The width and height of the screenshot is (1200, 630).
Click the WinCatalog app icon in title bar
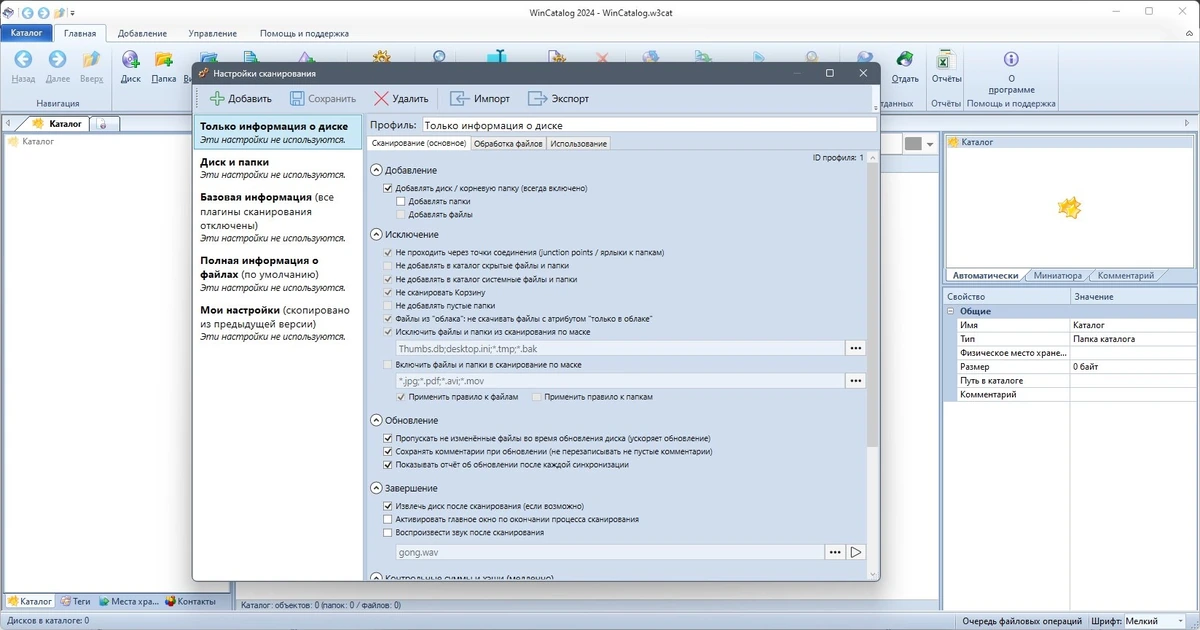click(9, 12)
